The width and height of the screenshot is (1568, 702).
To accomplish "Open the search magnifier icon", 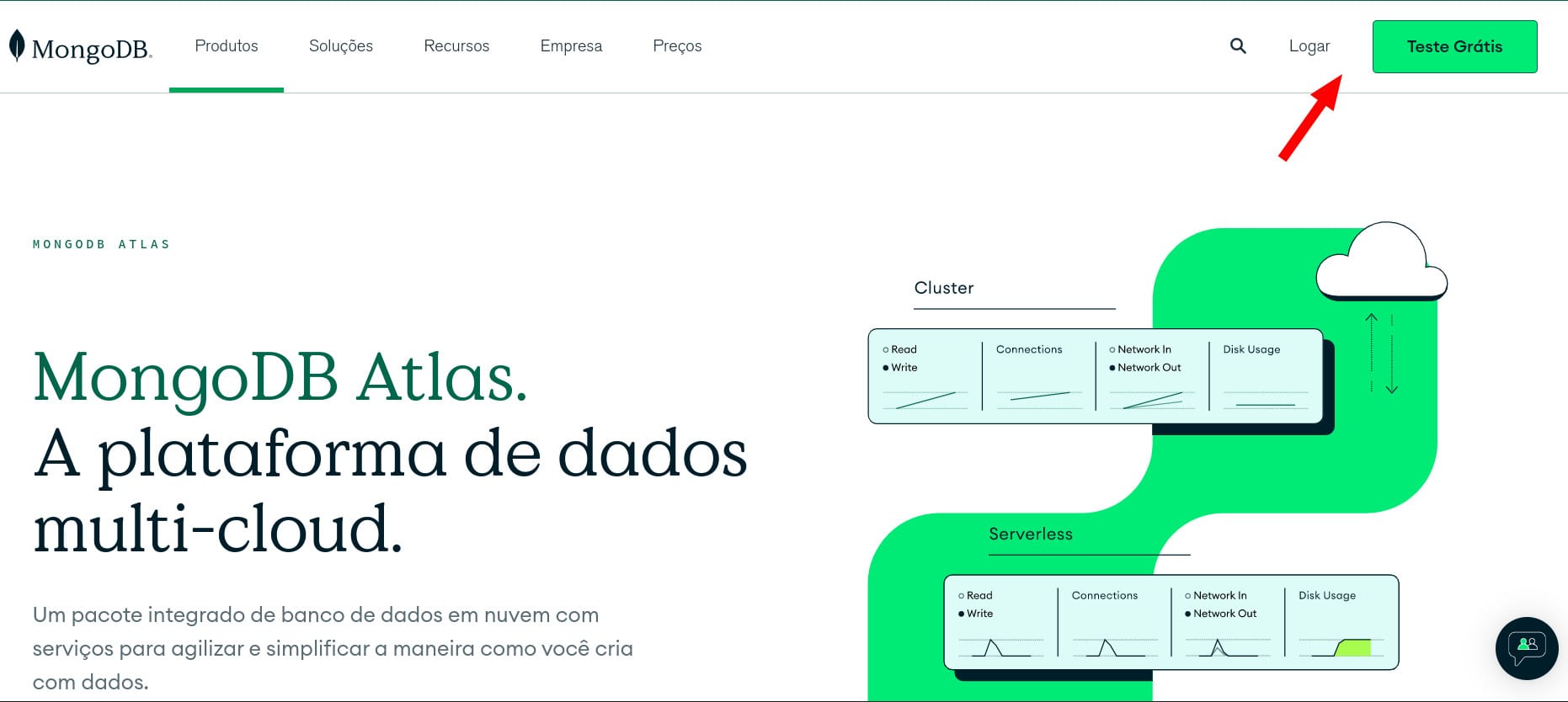I will (1238, 46).
